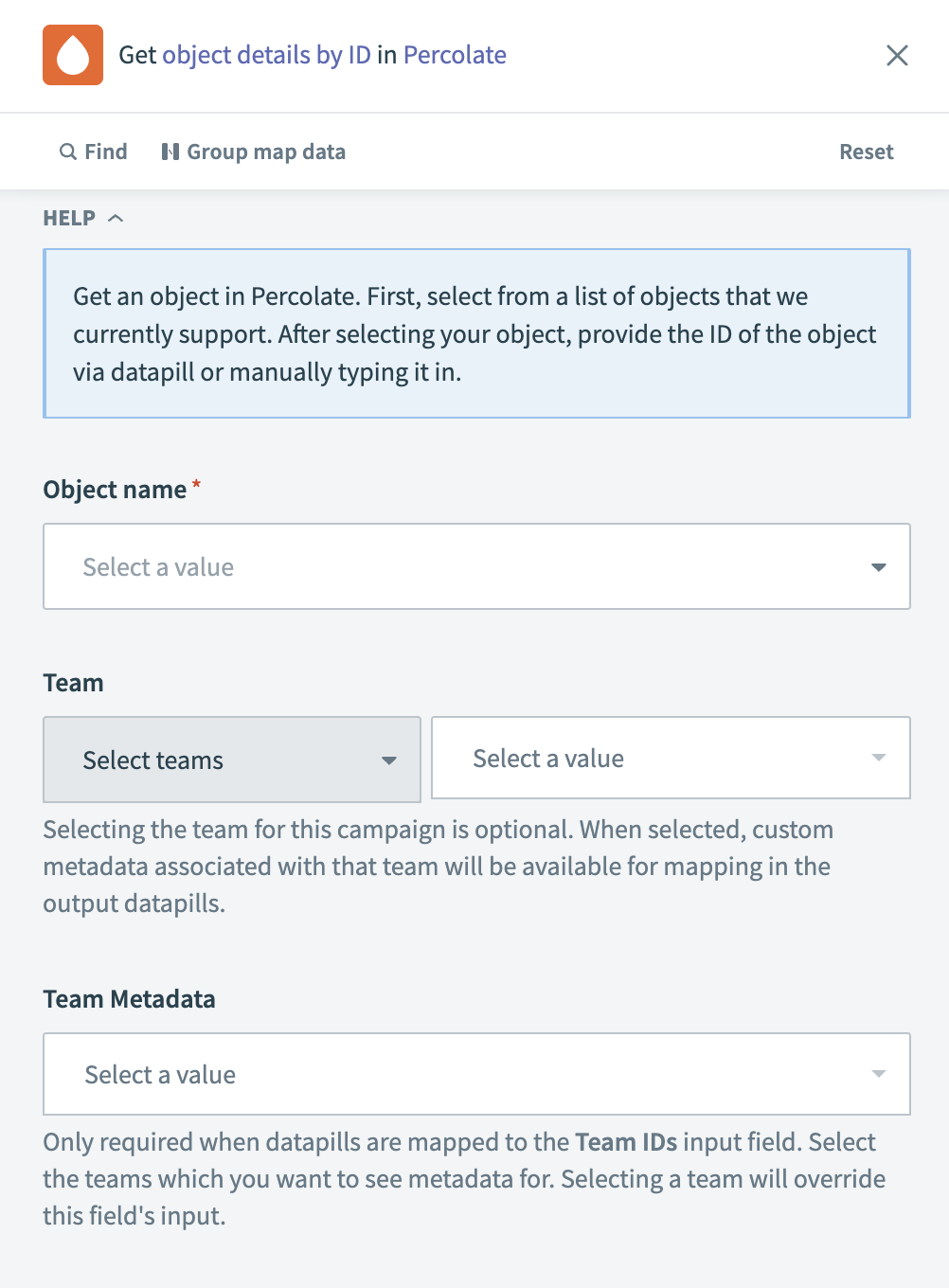Click the Group map data icon

[x=170, y=152]
